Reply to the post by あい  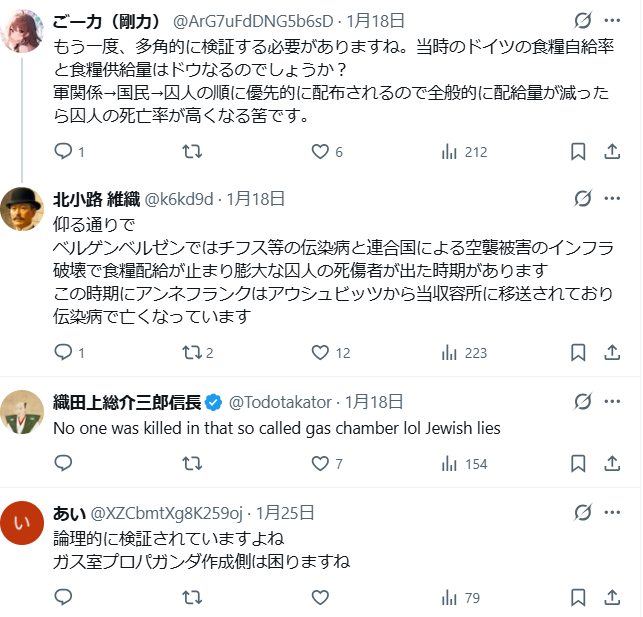click(63, 598)
